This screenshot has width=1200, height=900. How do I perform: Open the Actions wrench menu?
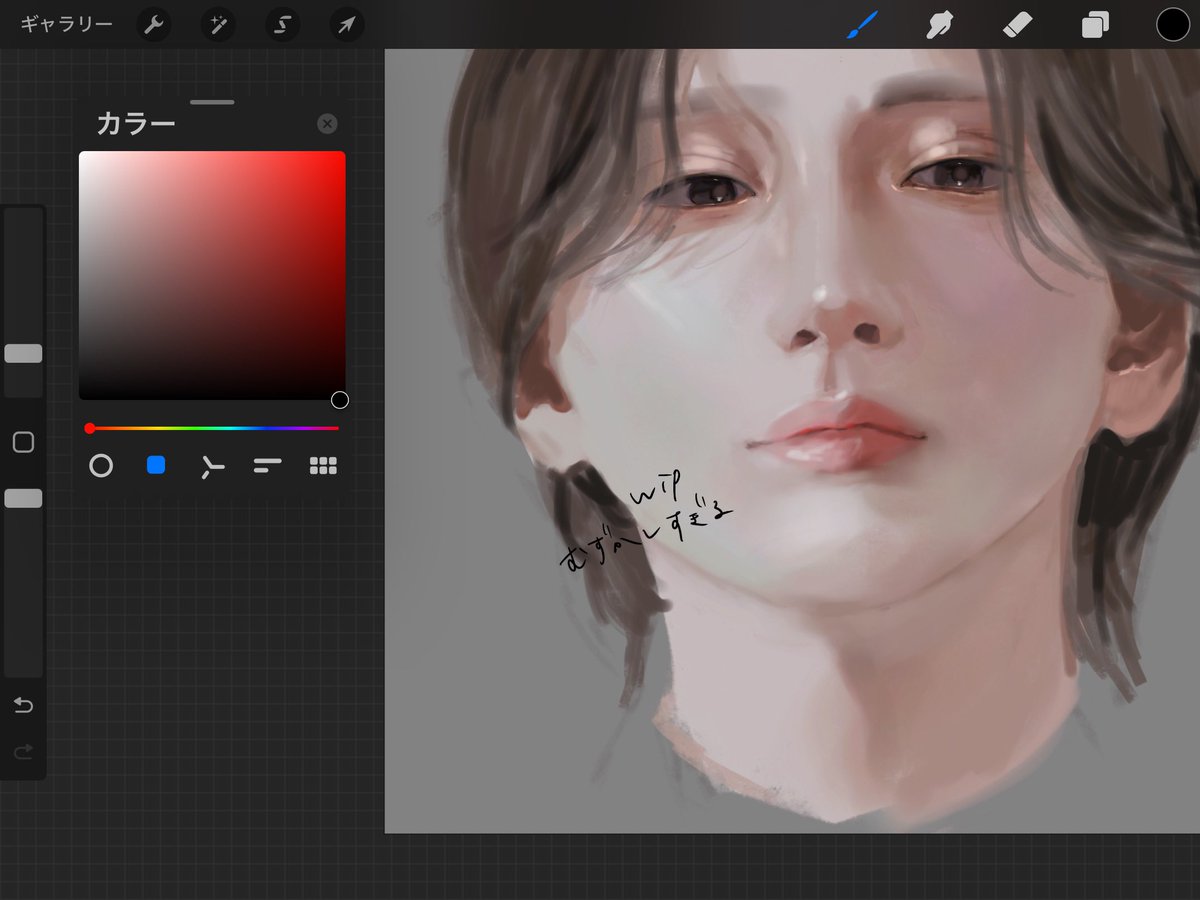(x=153, y=25)
